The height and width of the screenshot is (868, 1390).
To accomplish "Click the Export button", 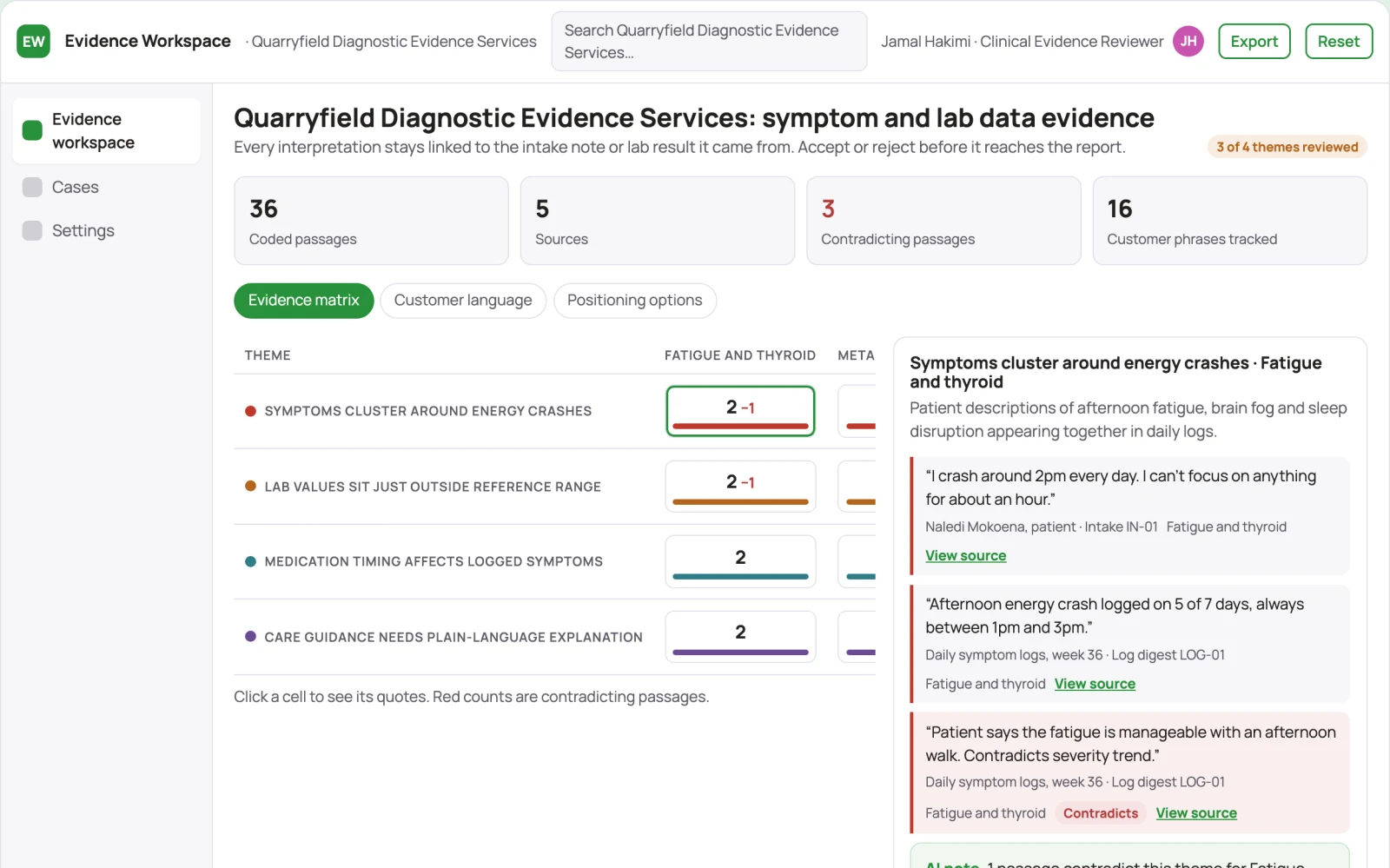I will [1254, 41].
